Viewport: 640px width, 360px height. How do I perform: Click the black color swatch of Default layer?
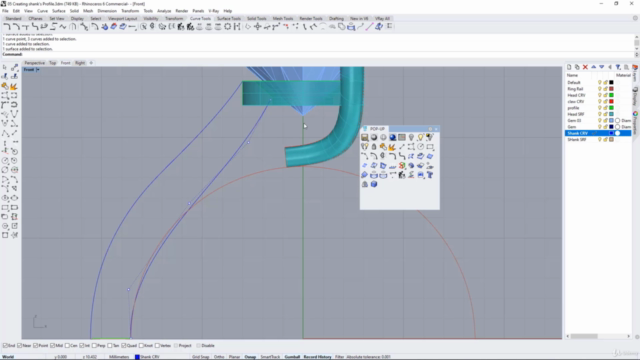click(x=611, y=82)
